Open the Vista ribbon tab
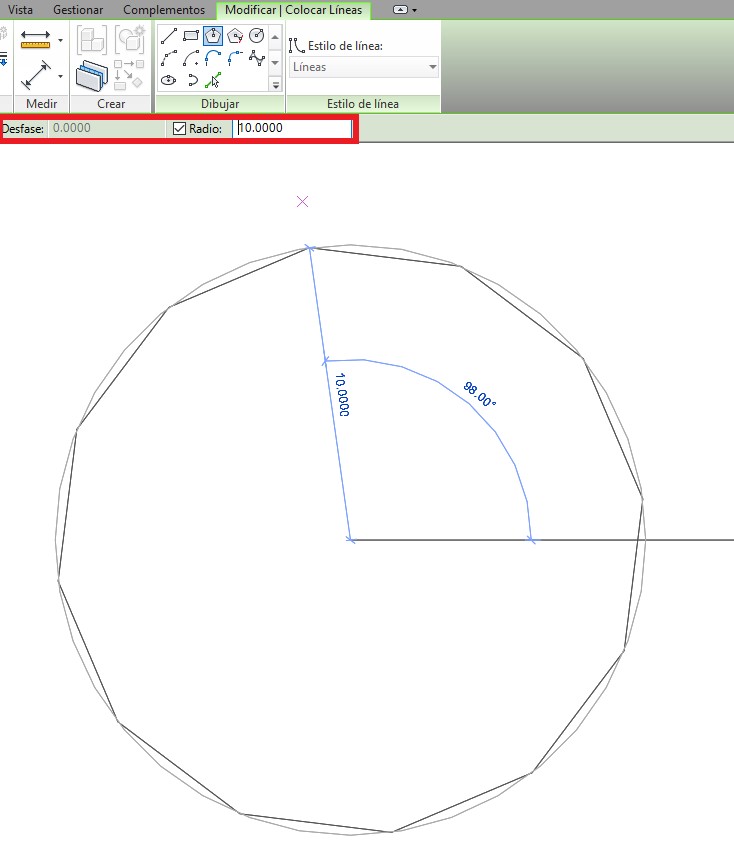 20,9
